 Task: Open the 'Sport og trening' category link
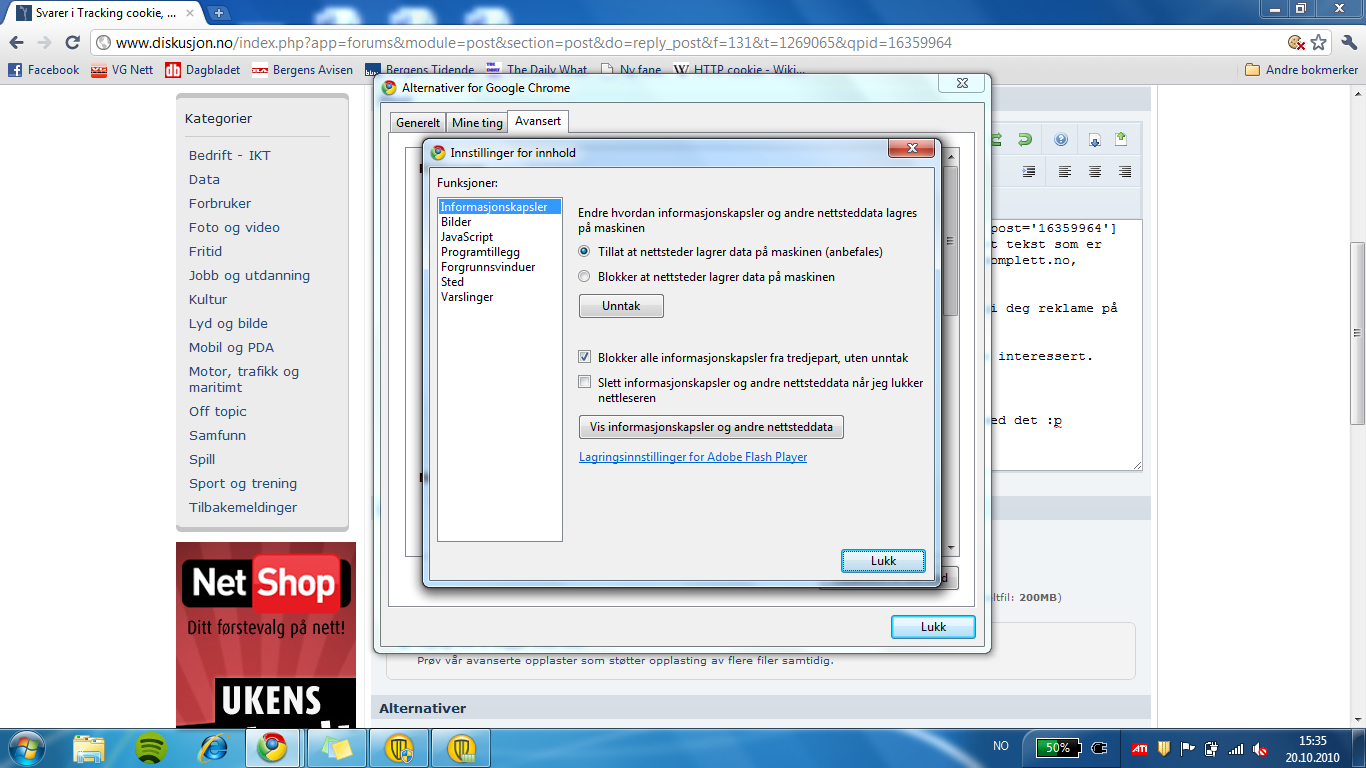point(243,483)
